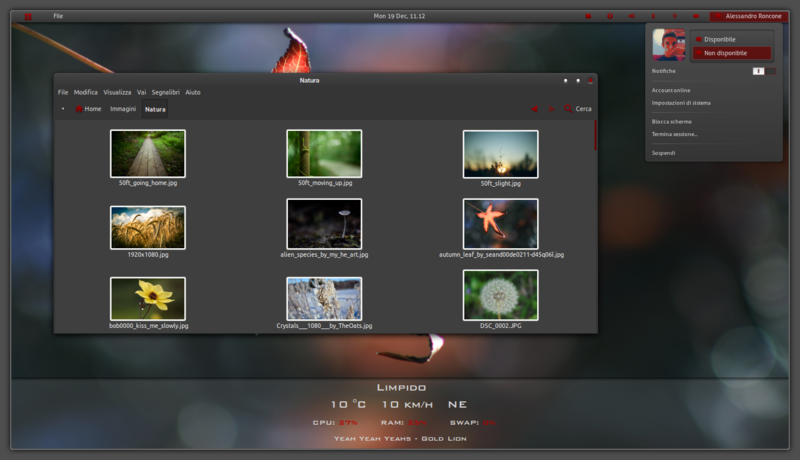Open the Vai menu
800x460 pixels.
click(141, 92)
